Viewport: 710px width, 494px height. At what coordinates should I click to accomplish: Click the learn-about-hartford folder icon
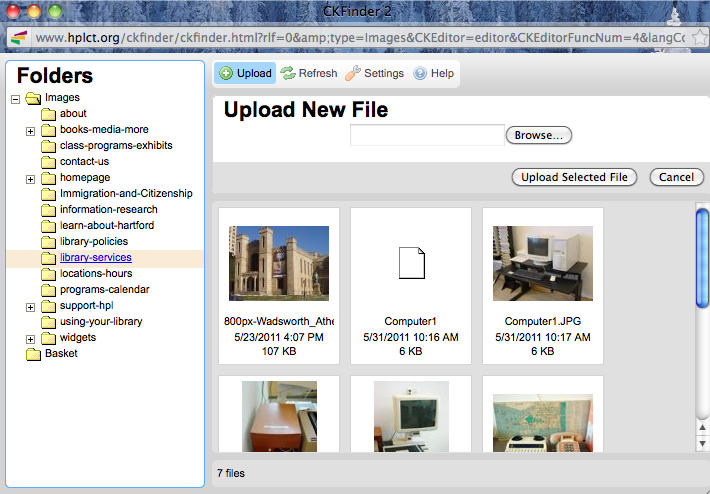tap(48, 226)
